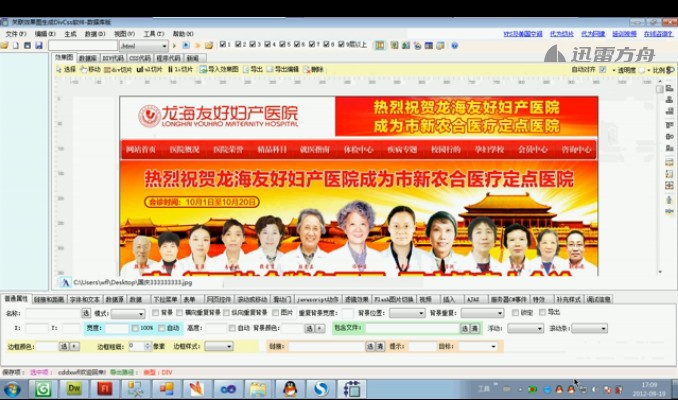
Task: Toggle the 自动对齐 auto-align checkbox
Action: coord(602,69)
